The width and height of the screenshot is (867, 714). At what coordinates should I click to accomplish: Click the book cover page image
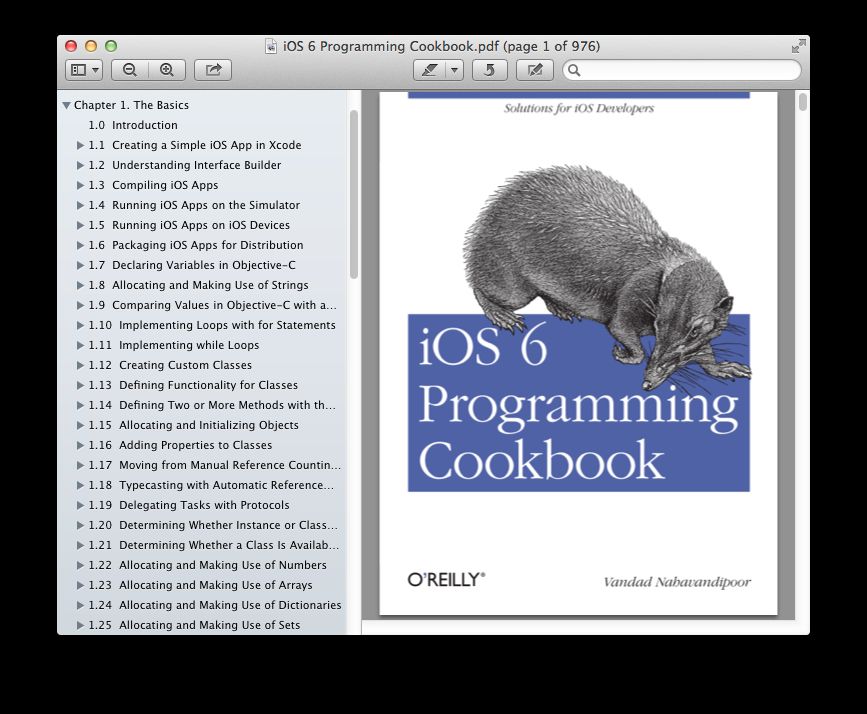coord(578,350)
